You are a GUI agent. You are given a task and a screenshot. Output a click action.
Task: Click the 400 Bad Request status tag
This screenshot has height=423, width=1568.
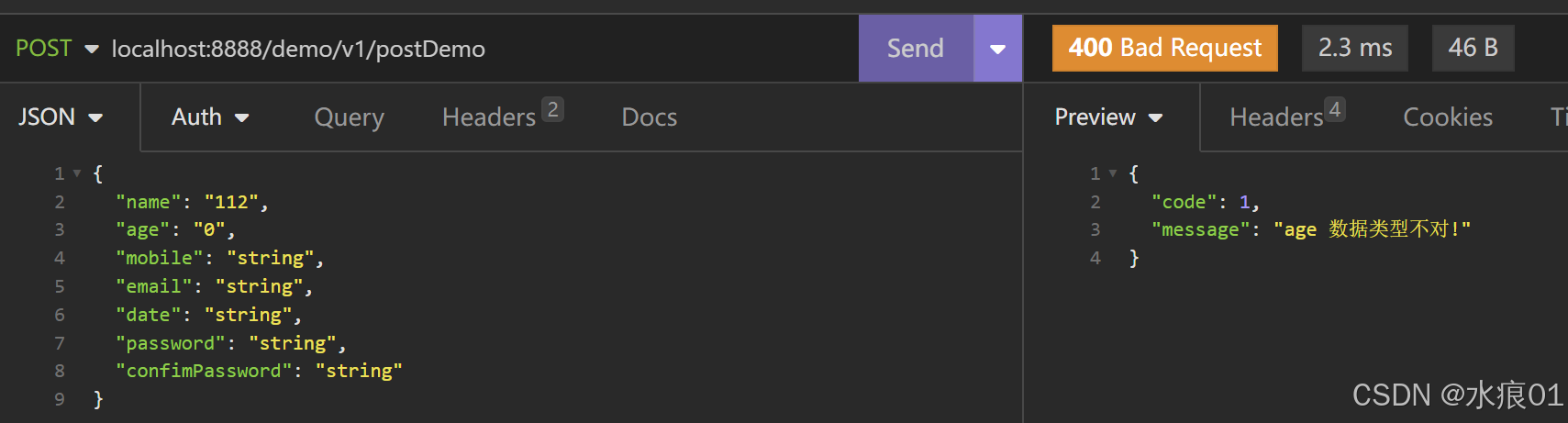point(1164,48)
